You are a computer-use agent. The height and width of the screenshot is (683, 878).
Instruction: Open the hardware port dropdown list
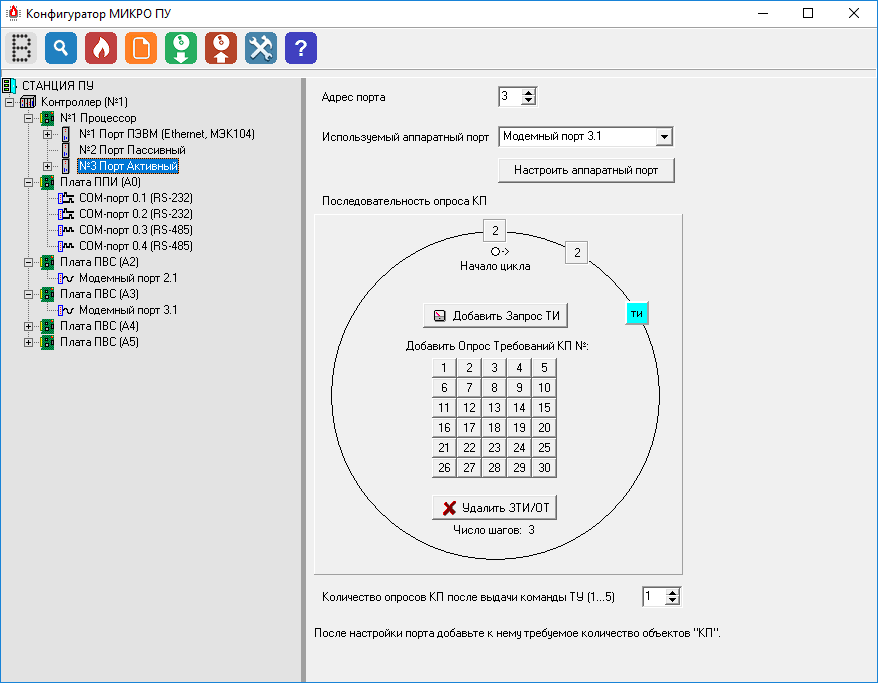coord(664,136)
